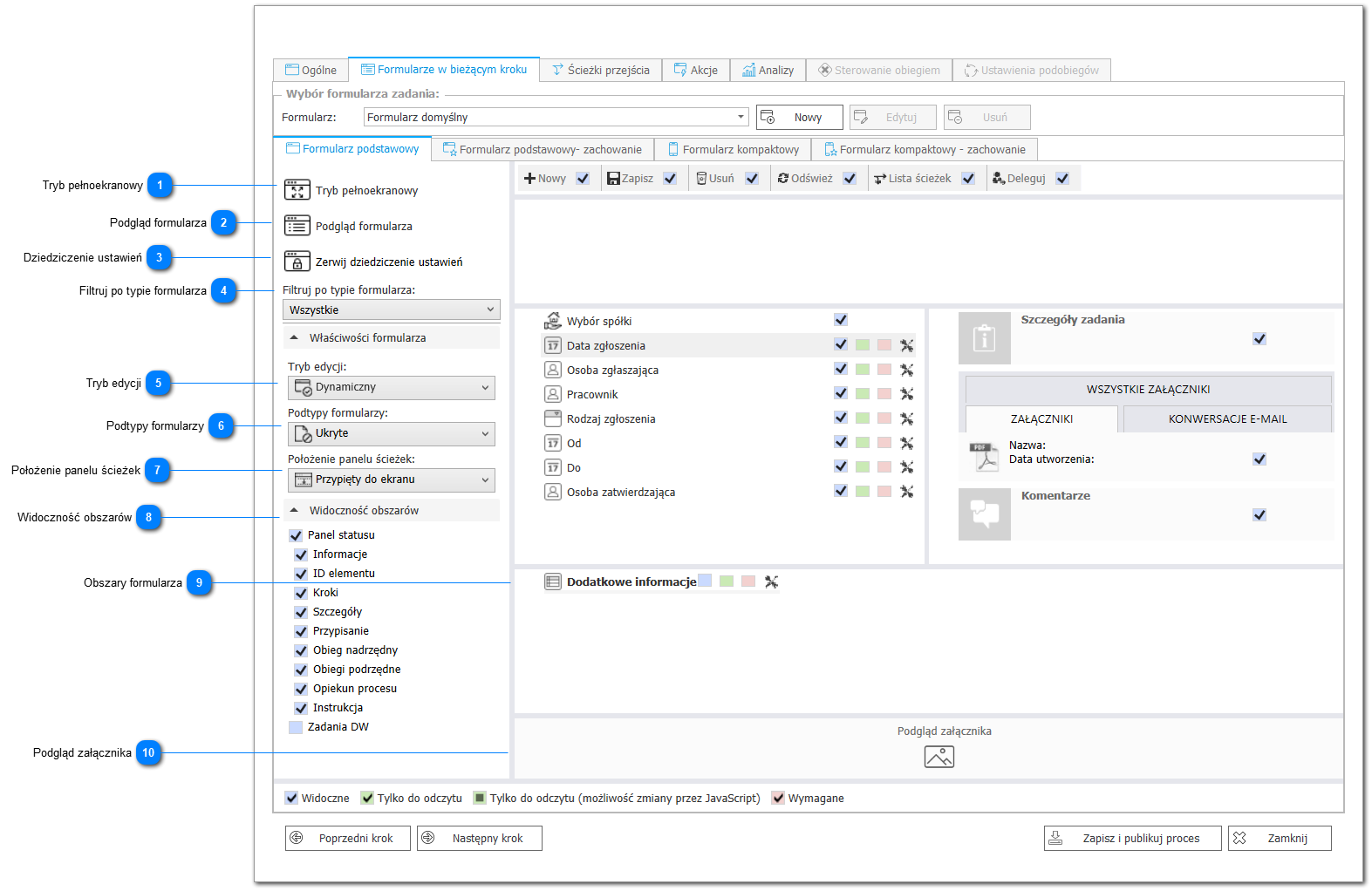Image resolution: width=1372 pixels, height=891 pixels.
Task: Toggle visibility checkbox next to Lista ścieżek
Action: point(968,178)
